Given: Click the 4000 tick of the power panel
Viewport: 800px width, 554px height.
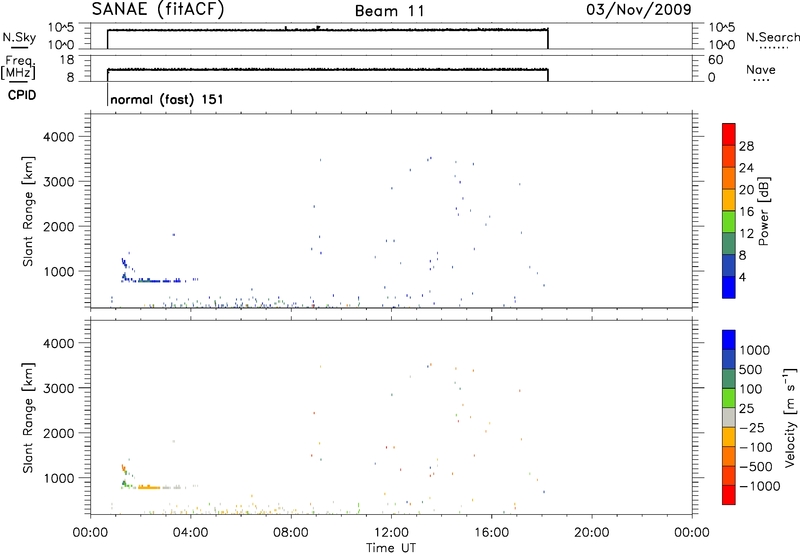Looking at the screenshot, I should coord(59,137).
